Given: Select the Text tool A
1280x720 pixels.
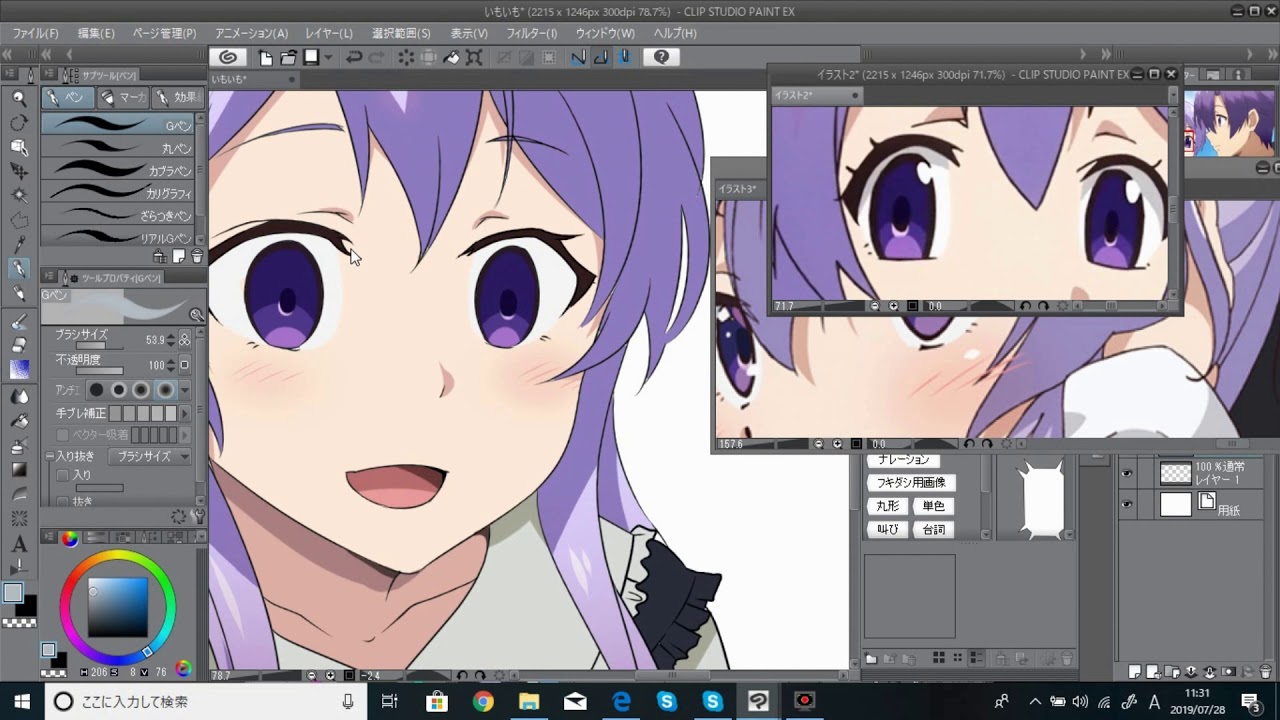Looking at the screenshot, I should coord(19,545).
